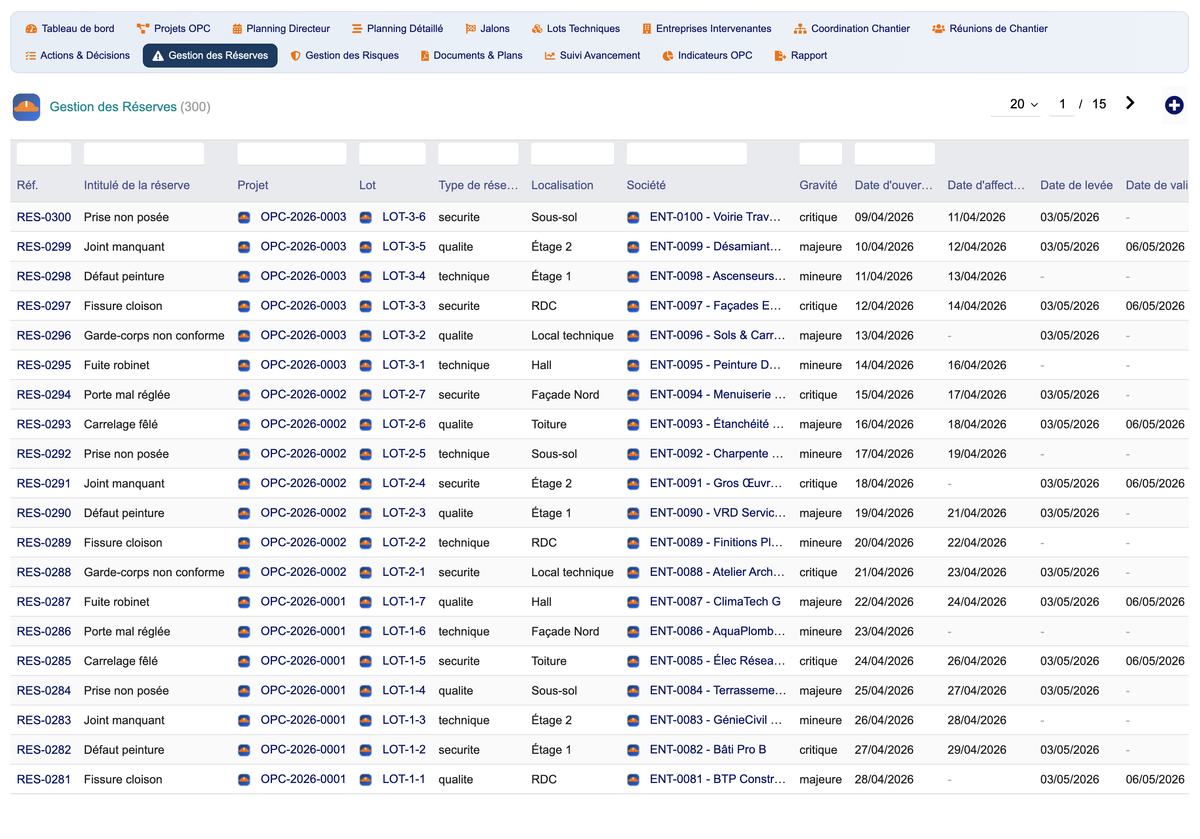Open the Lot column filter box
The image size is (1200, 839).
click(392, 154)
